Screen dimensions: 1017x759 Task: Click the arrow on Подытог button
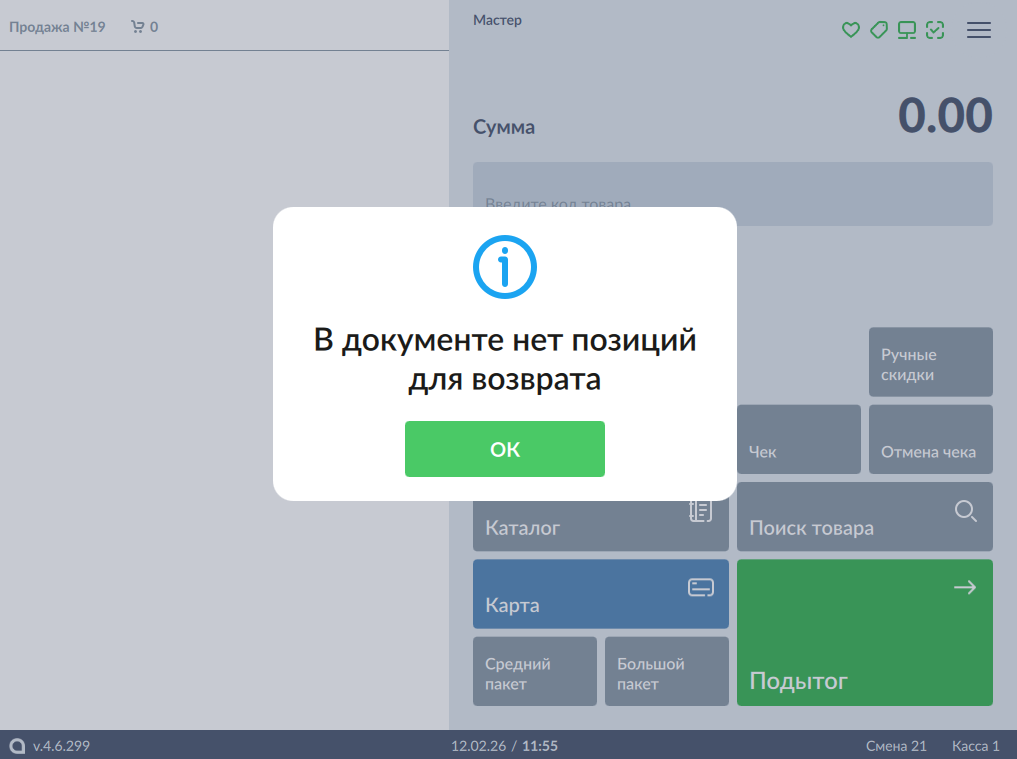click(x=965, y=588)
